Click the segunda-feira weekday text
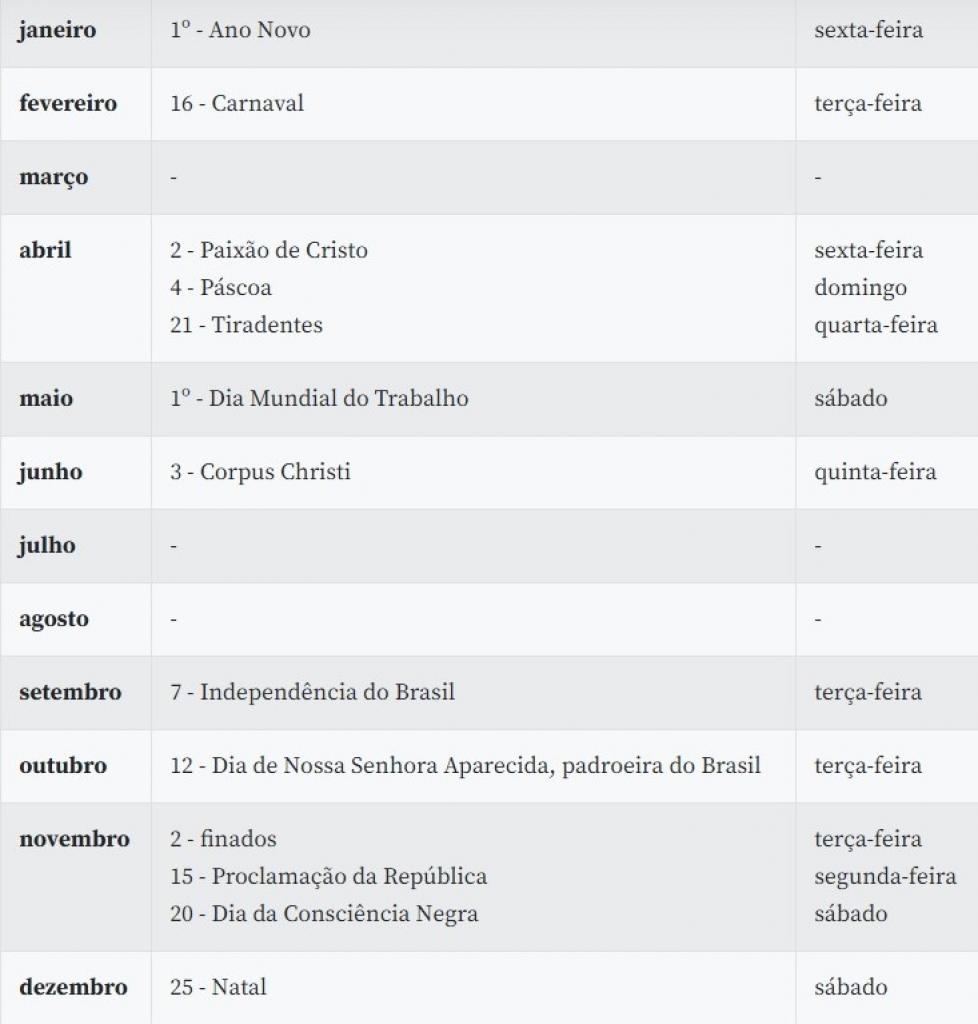The width and height of the screenshot is (978, 1024). 885,877
